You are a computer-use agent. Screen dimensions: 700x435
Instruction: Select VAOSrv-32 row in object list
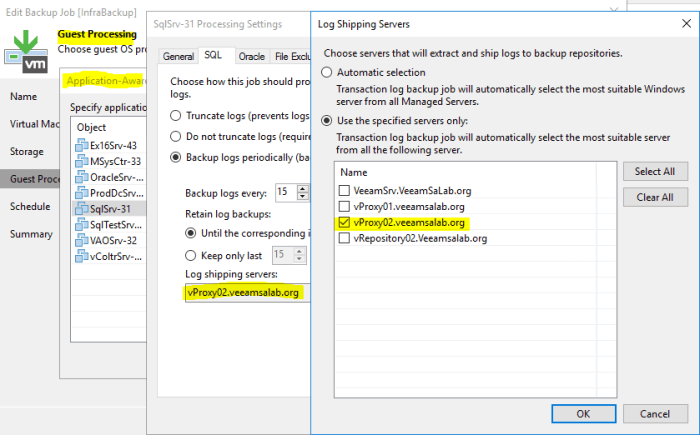click(x=108, y=241)
